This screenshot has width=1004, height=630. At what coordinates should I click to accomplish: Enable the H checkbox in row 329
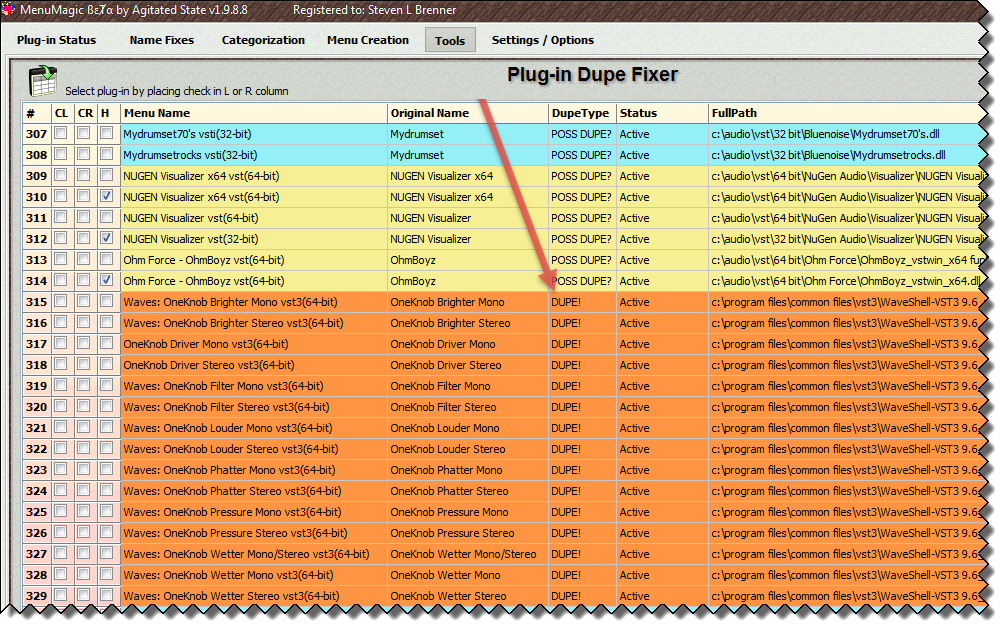107,595
